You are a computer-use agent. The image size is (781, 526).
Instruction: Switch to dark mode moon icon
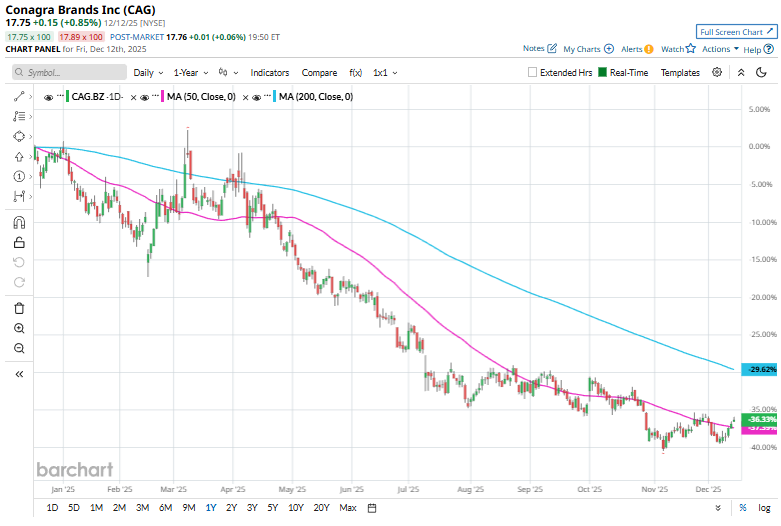(761, 72)
